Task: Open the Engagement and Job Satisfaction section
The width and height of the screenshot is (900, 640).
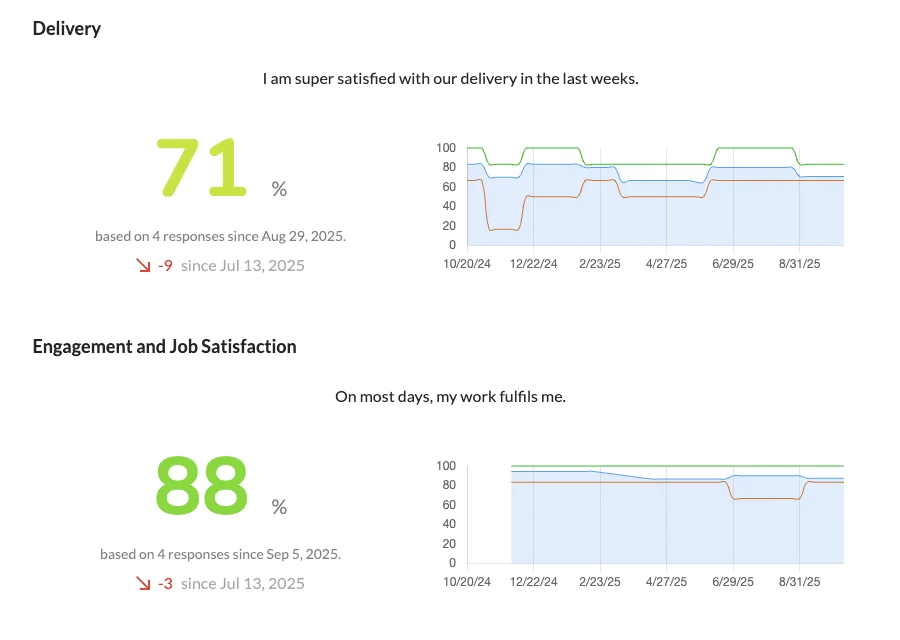Action: coord(164,346)
